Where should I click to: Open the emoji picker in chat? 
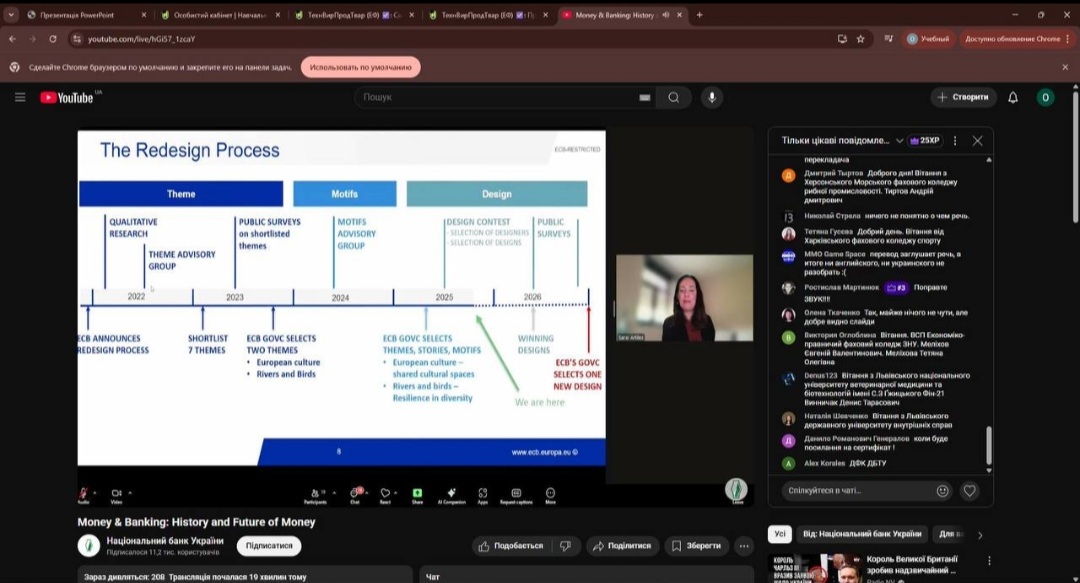942,491
